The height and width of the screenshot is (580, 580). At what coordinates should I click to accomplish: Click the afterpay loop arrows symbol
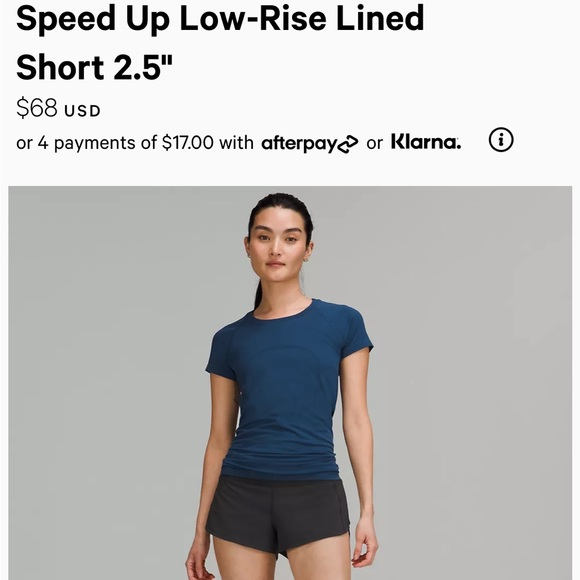[348, 144]
